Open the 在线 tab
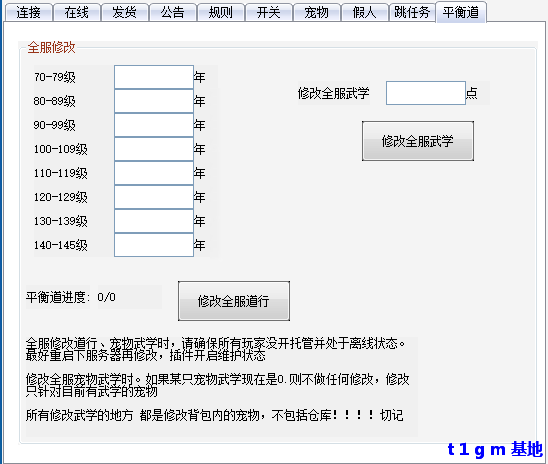 tap(77, 13)
